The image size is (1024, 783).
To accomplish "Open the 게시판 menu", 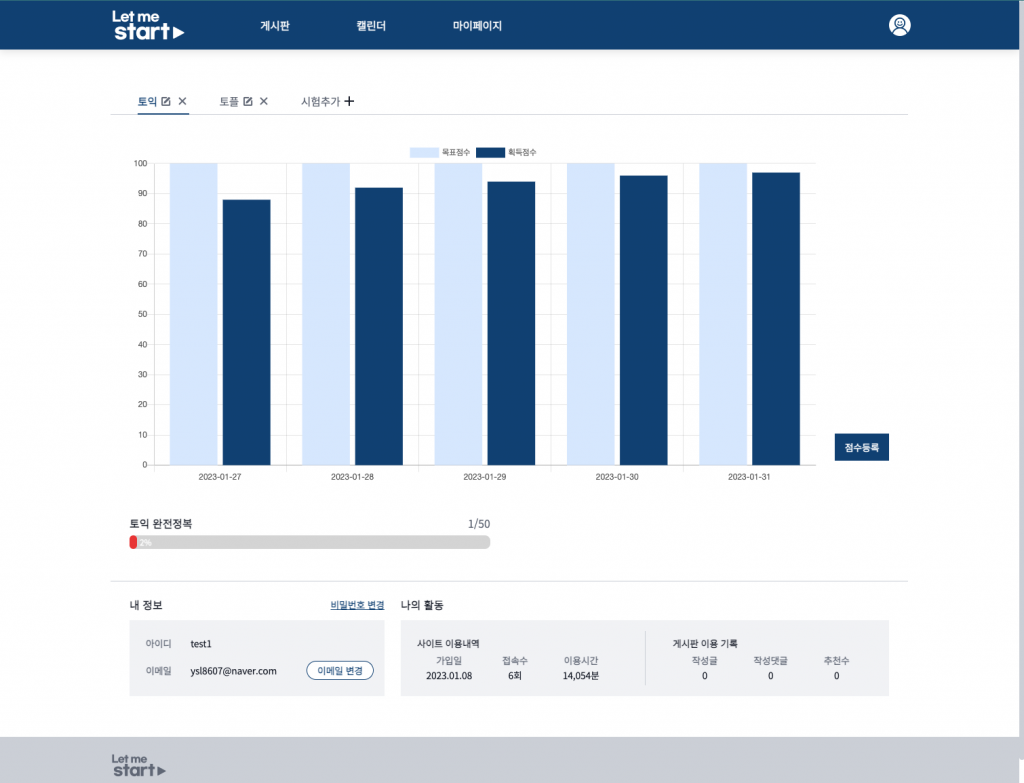I will (275, 26).
